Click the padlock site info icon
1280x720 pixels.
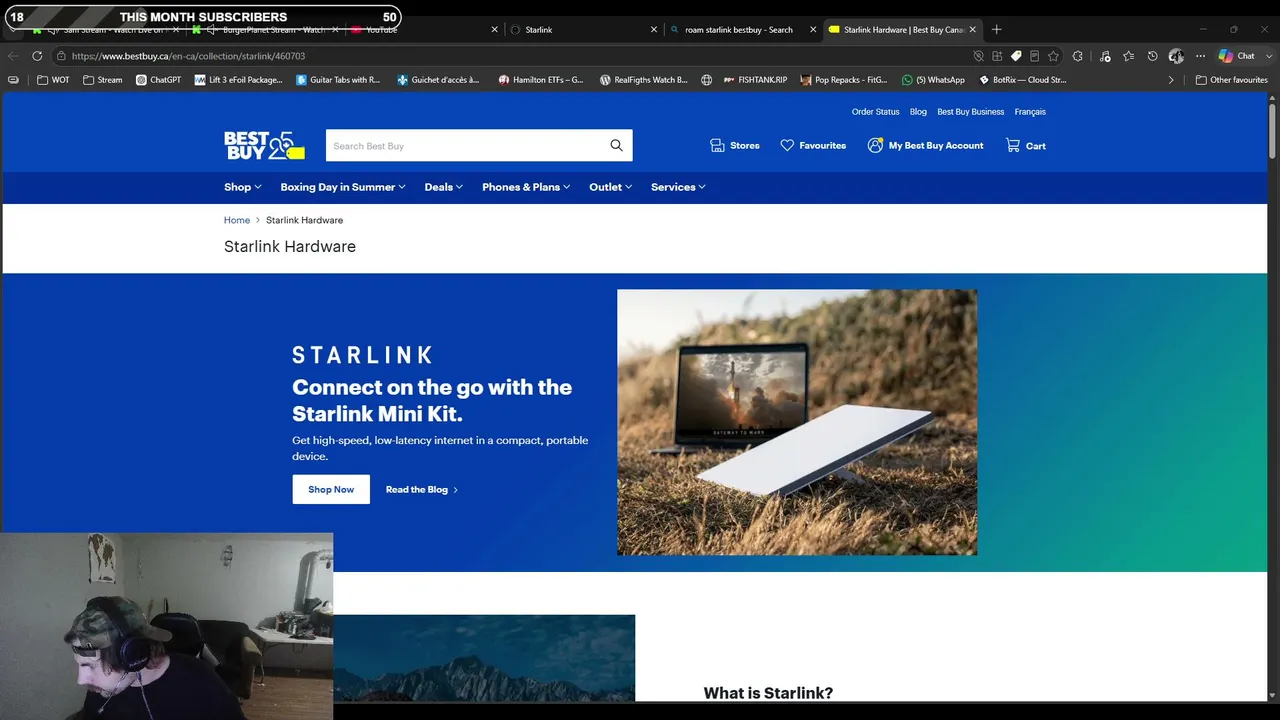[x=61, y=56]
